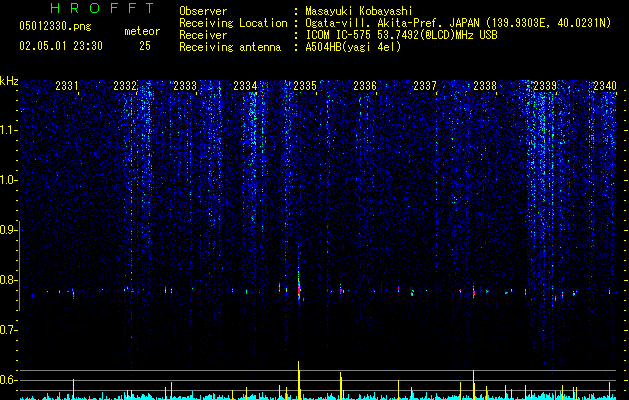The height and width of the screenshot is (400, 629).
Task: Click the tallest yellow peak in the power graph
Action: point(298,380)
